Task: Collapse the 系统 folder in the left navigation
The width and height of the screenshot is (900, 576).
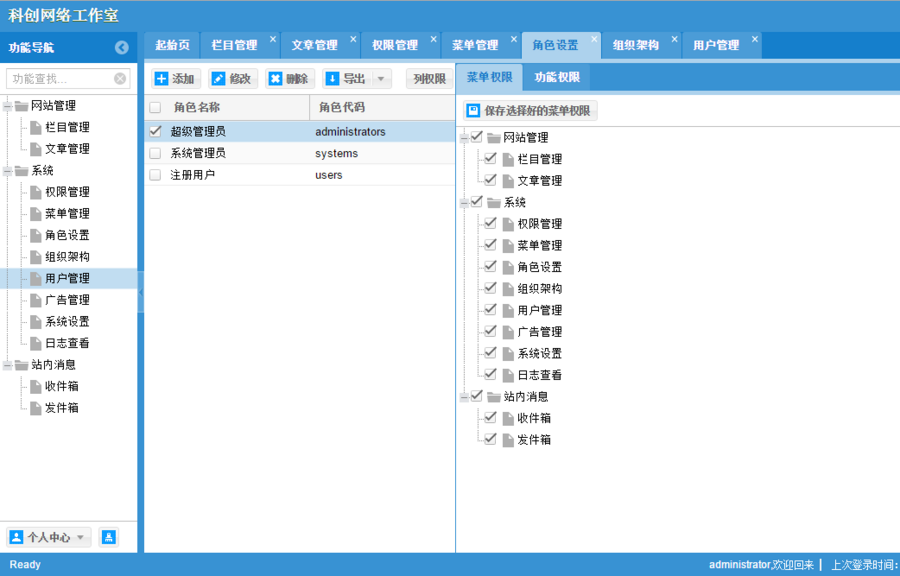Action: [7, 171]
